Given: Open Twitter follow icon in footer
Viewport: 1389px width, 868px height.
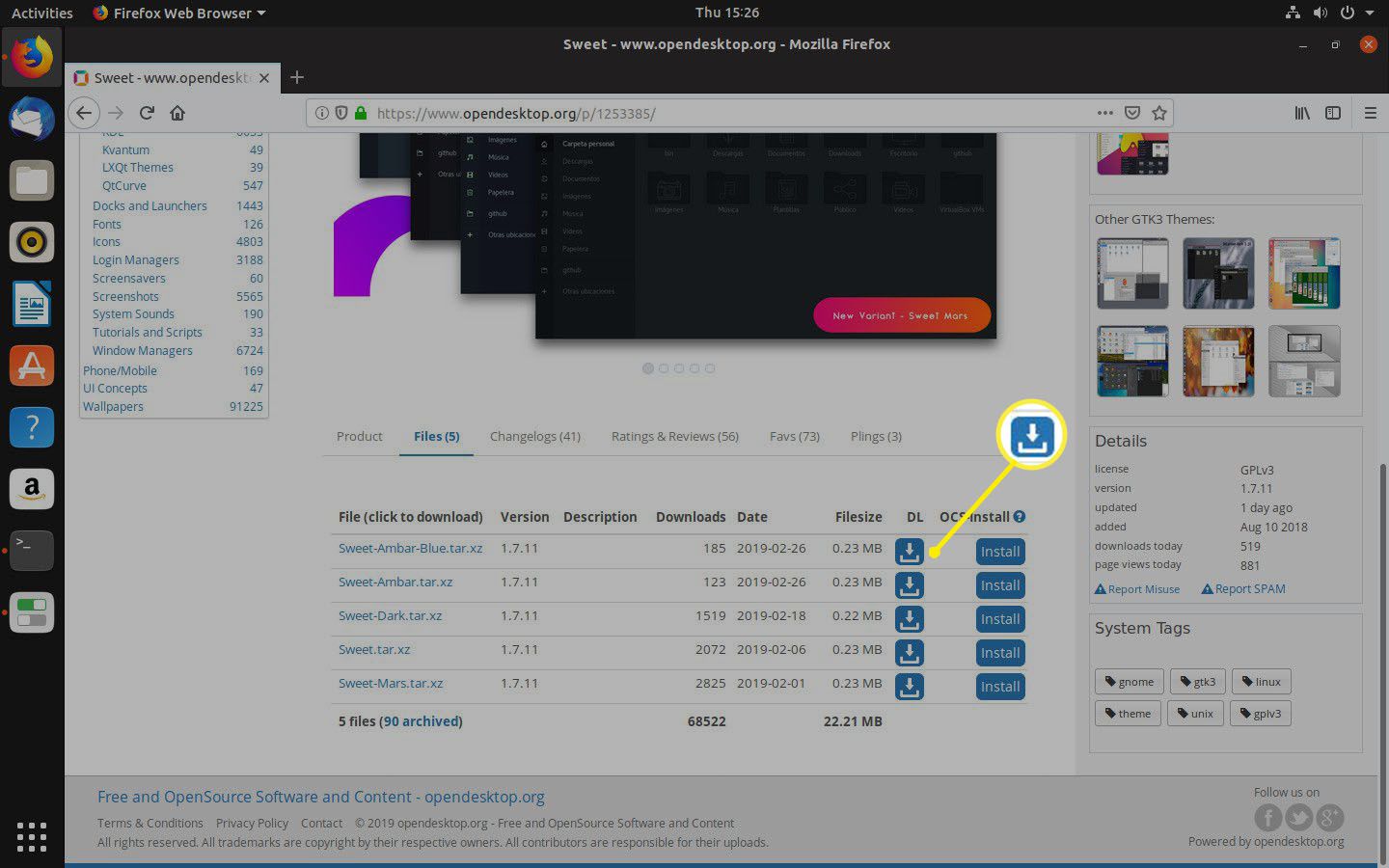Looking at the screenshot, I should [x=1298, y=818].
